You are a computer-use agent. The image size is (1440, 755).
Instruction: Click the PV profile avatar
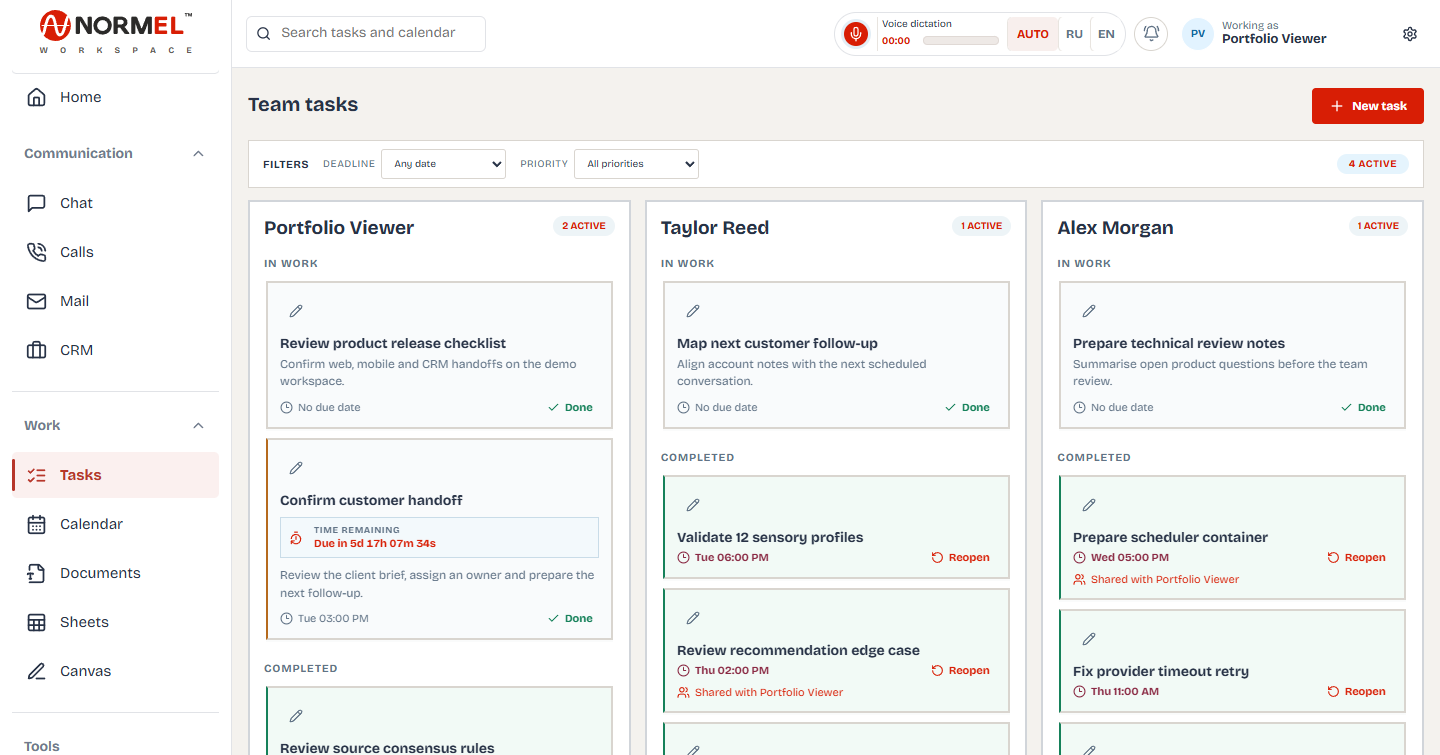1198,34
